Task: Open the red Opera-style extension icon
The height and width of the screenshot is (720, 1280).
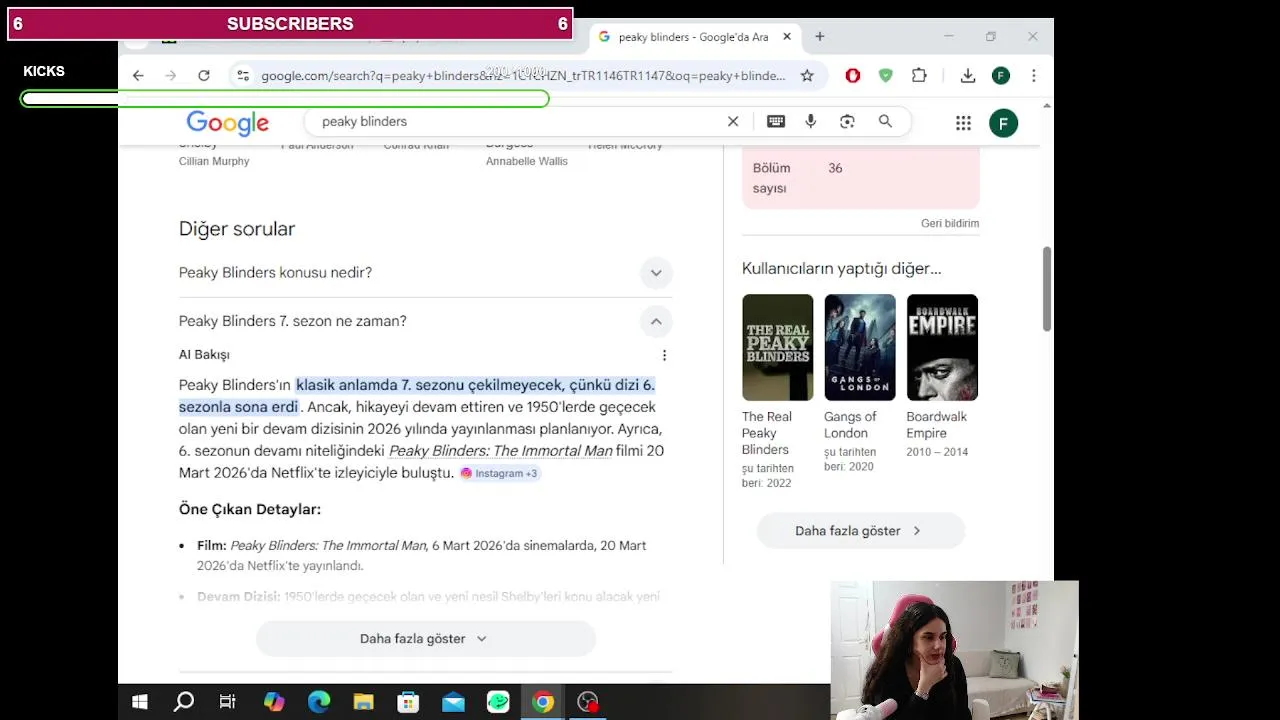Action: tap(853, 75)
